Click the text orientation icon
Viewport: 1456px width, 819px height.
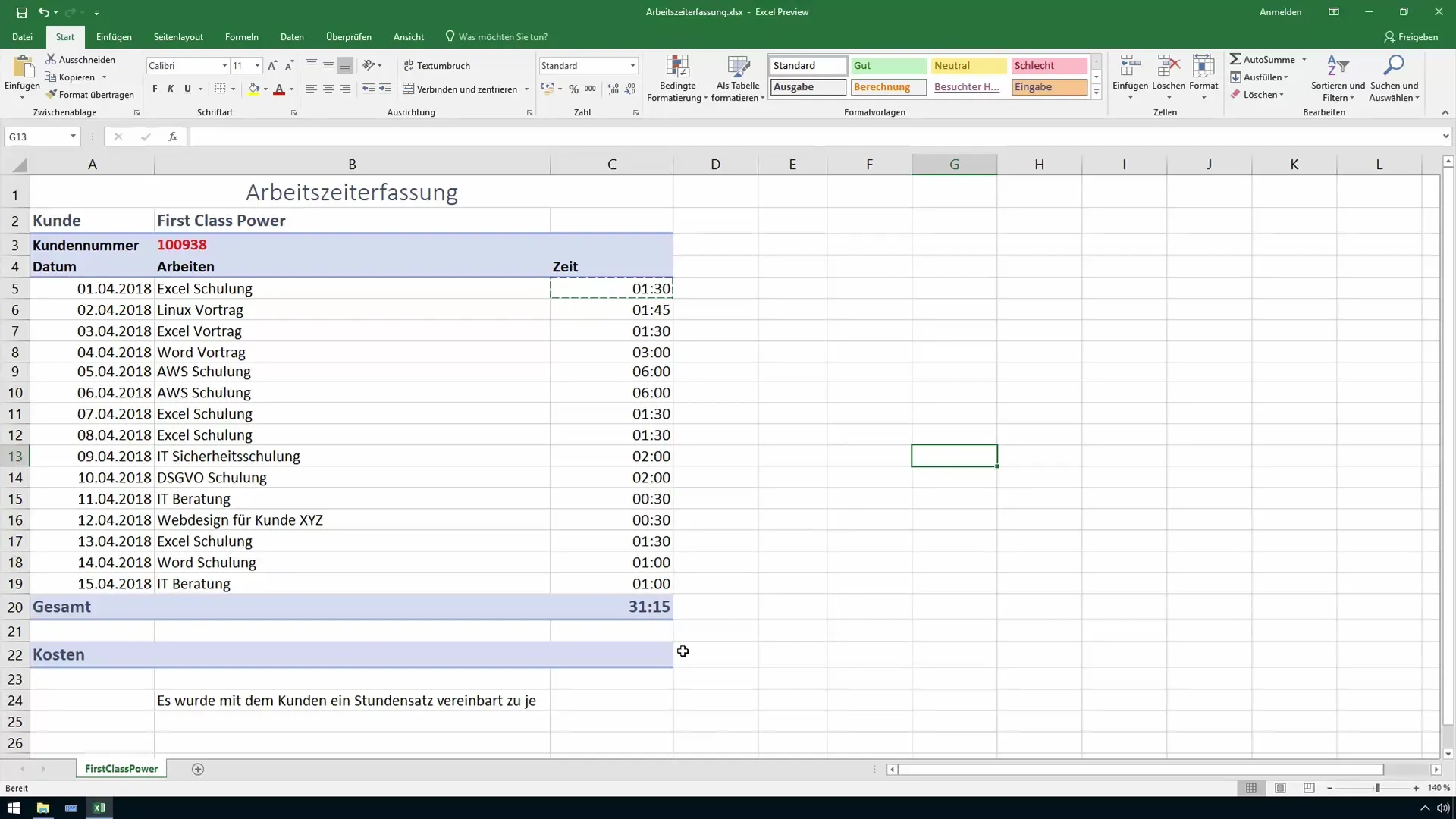point(369,66)
